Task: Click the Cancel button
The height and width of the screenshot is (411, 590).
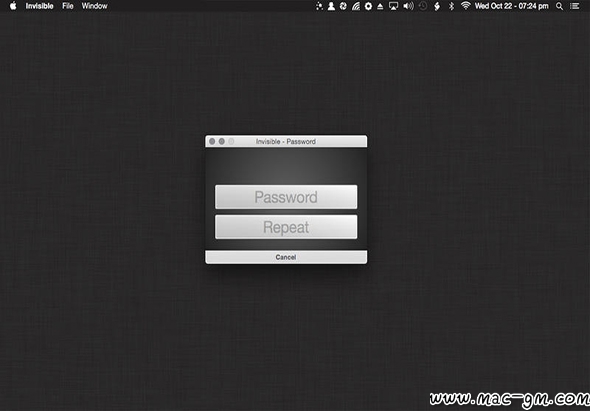Action: (286, 257)
